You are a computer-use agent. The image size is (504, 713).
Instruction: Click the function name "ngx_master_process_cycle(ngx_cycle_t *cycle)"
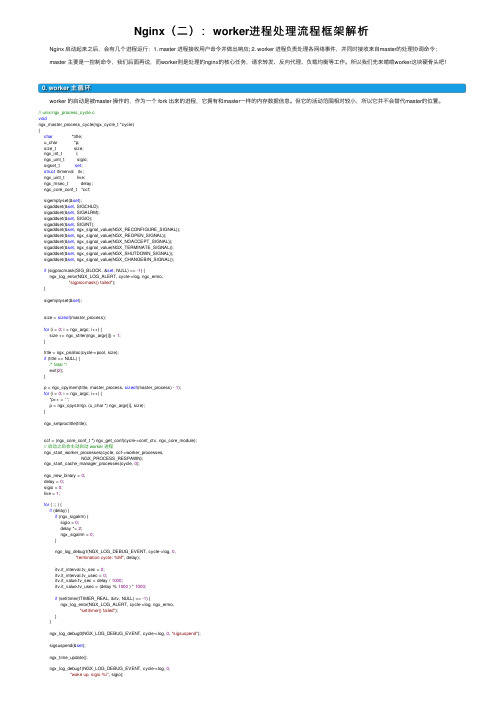click(86, 124)
